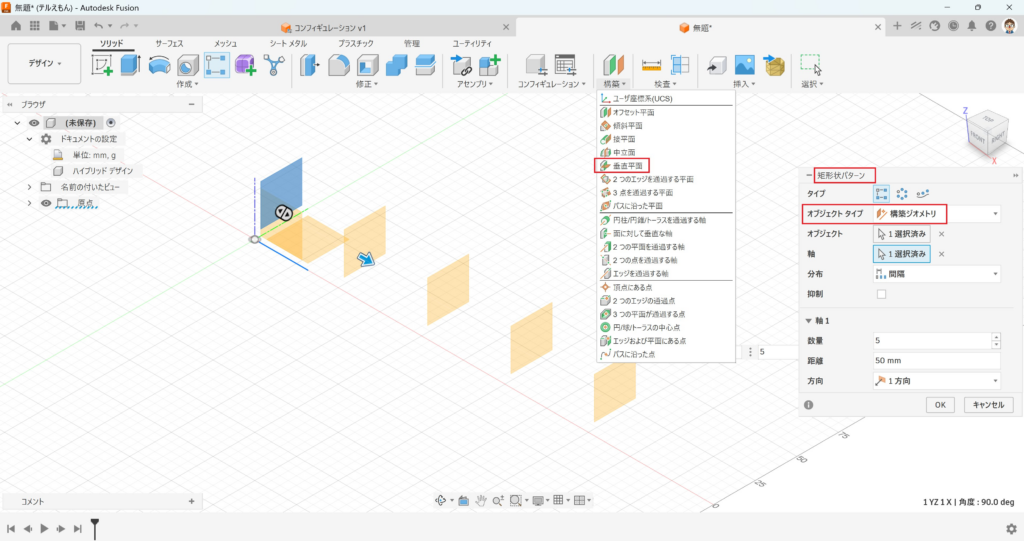1024x541 pixels.
Task: Open the 分布 間隔 dropdown
Action: [936, 274]
